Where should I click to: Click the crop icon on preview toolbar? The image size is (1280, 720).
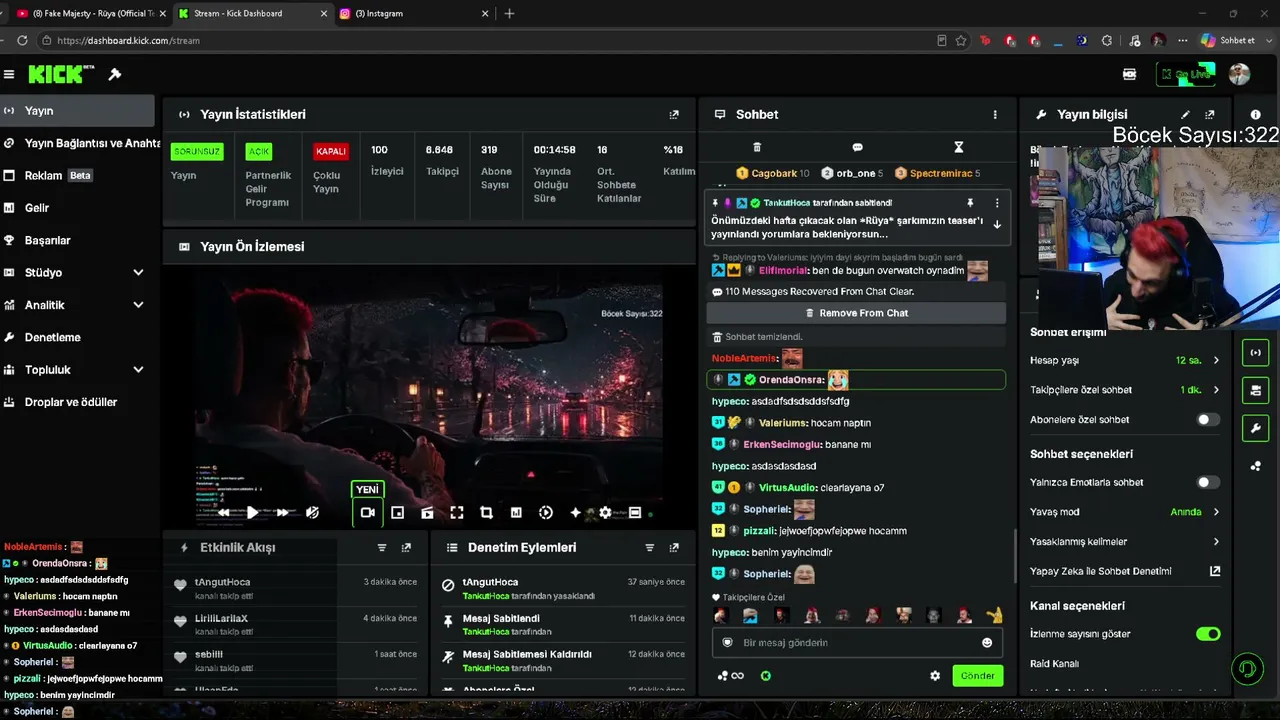tap(486, 512)
